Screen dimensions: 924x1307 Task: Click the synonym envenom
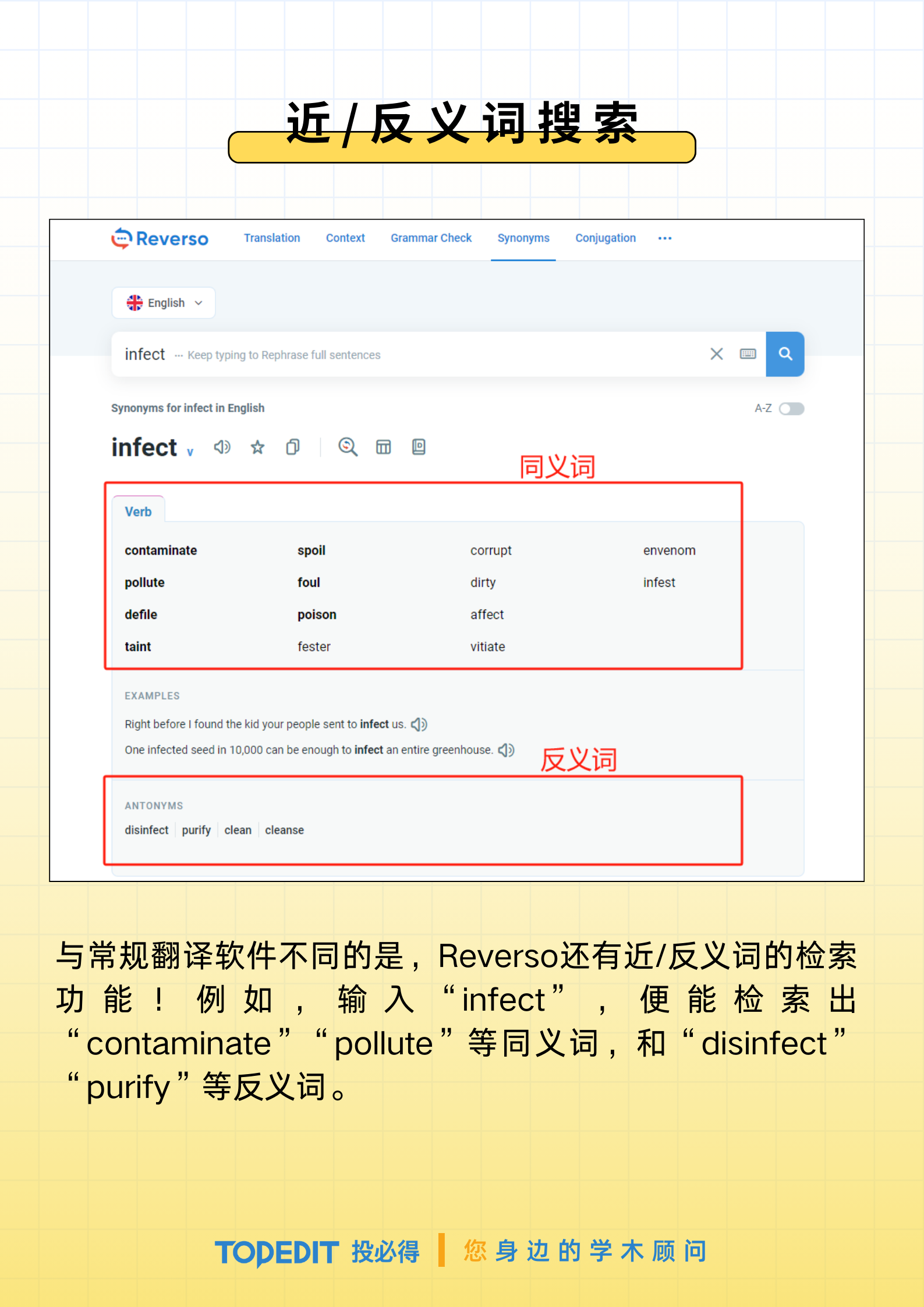coord(669,551)
